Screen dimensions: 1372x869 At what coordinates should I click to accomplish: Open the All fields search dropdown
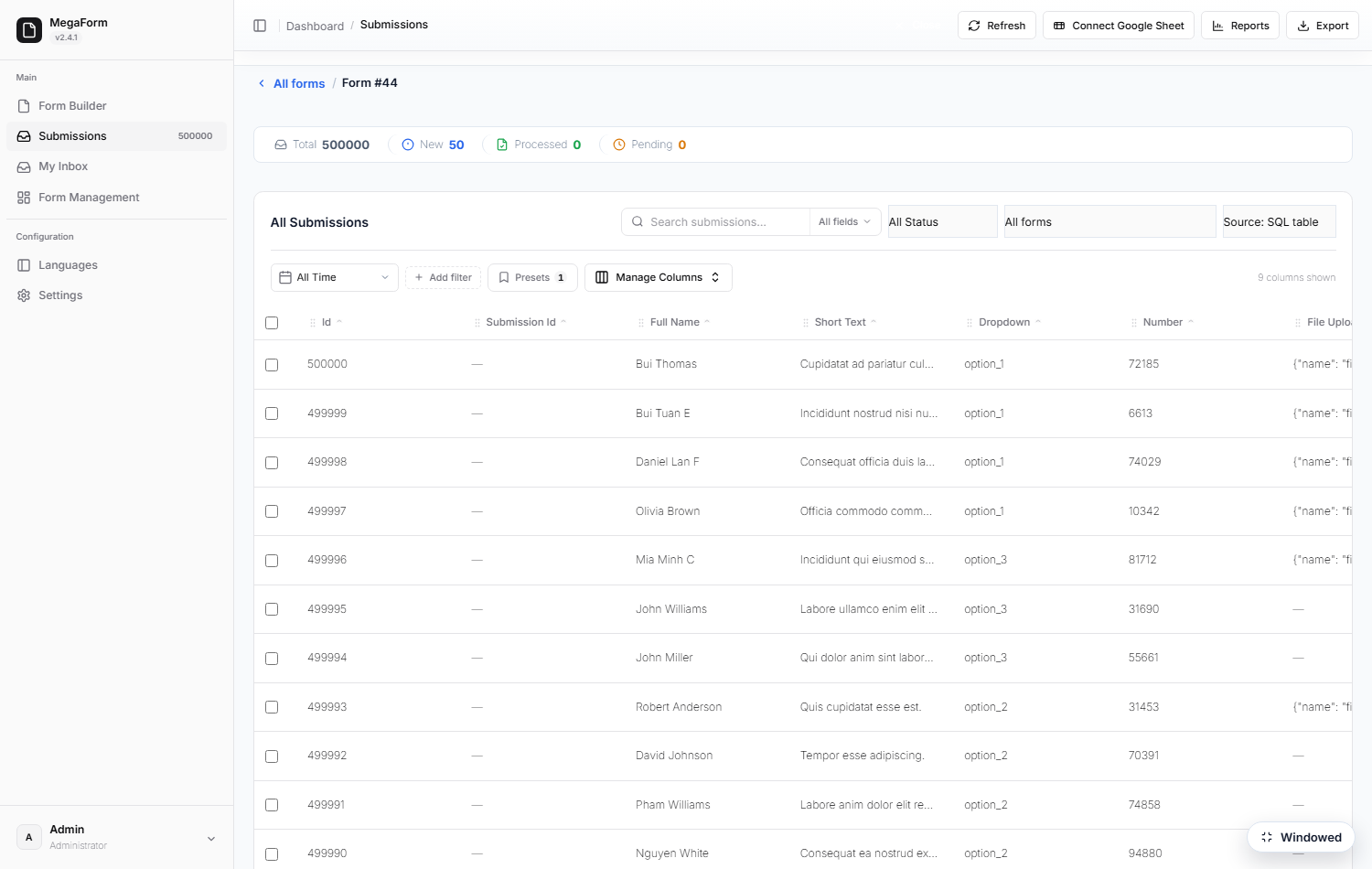tap(844, 222)
